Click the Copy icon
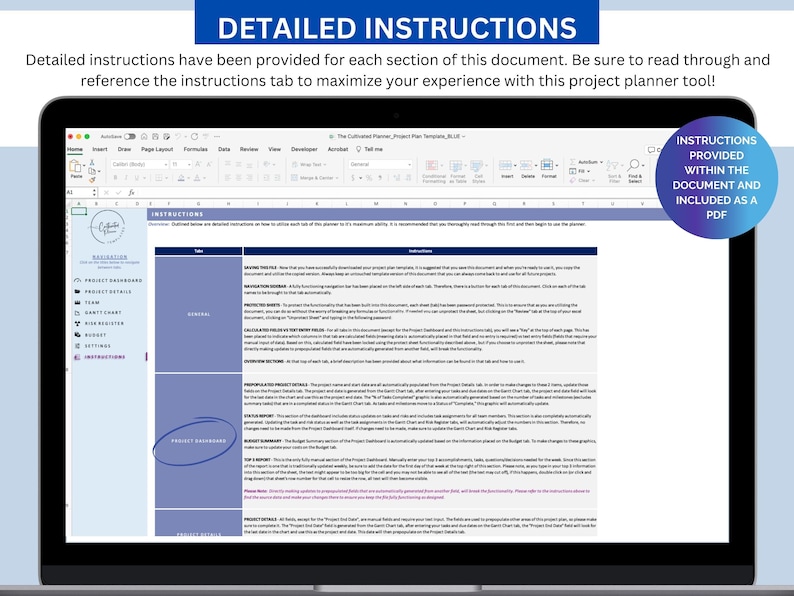The image size is (794, 596). tap(92, 171)
